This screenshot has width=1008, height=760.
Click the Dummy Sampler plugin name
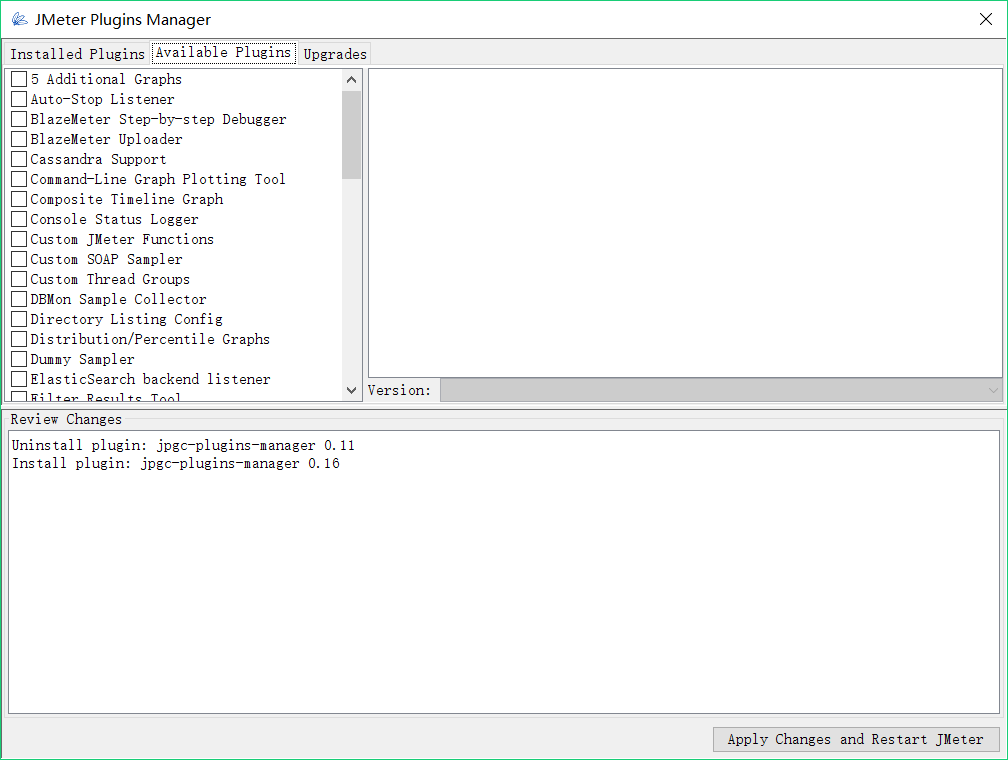tap(82, 359)
